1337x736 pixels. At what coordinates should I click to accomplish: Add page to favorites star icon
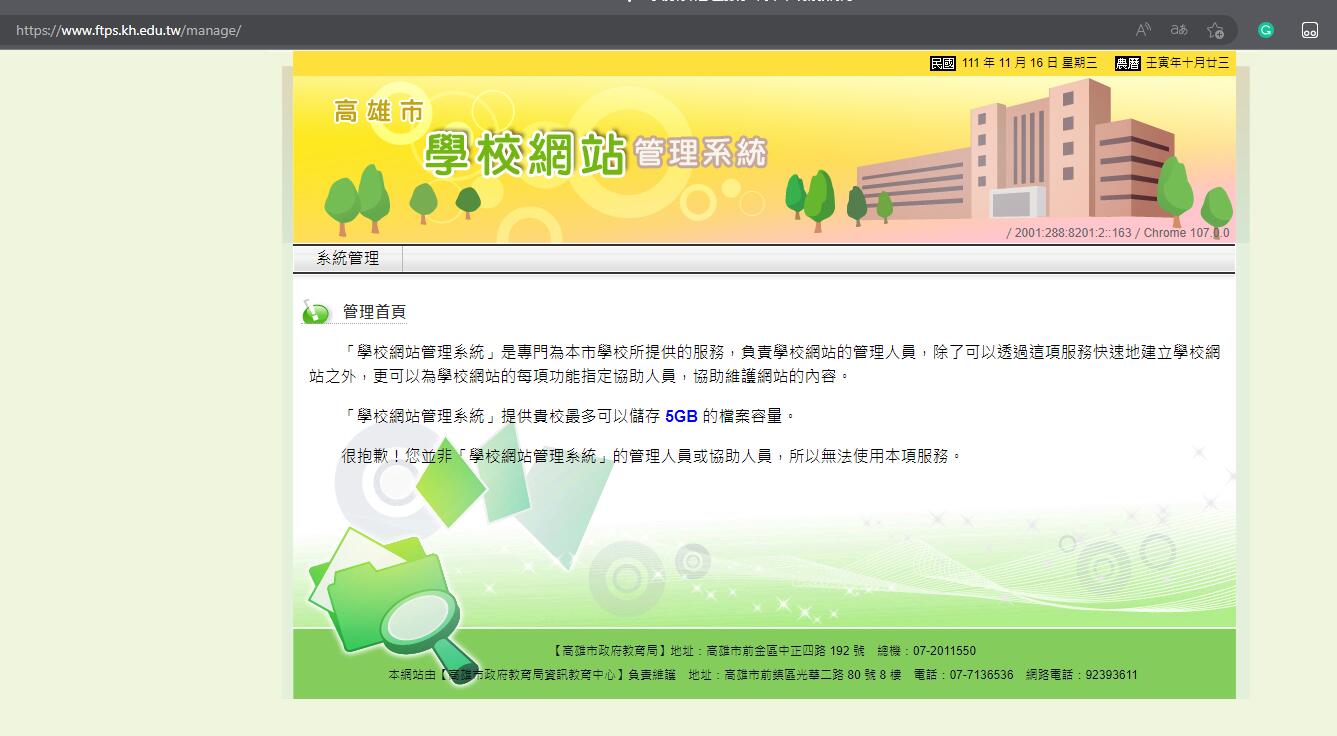pos(1215,30)
